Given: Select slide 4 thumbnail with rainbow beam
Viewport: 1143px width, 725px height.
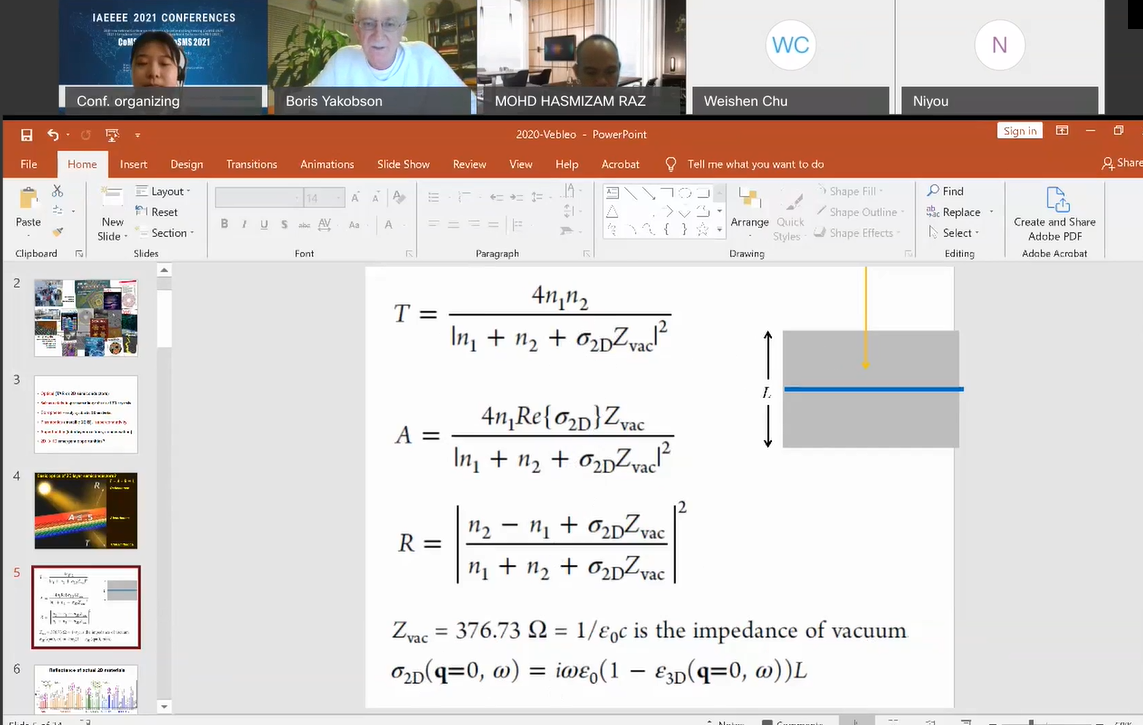Looking at the screenshot, I should [x=86, y=511].
